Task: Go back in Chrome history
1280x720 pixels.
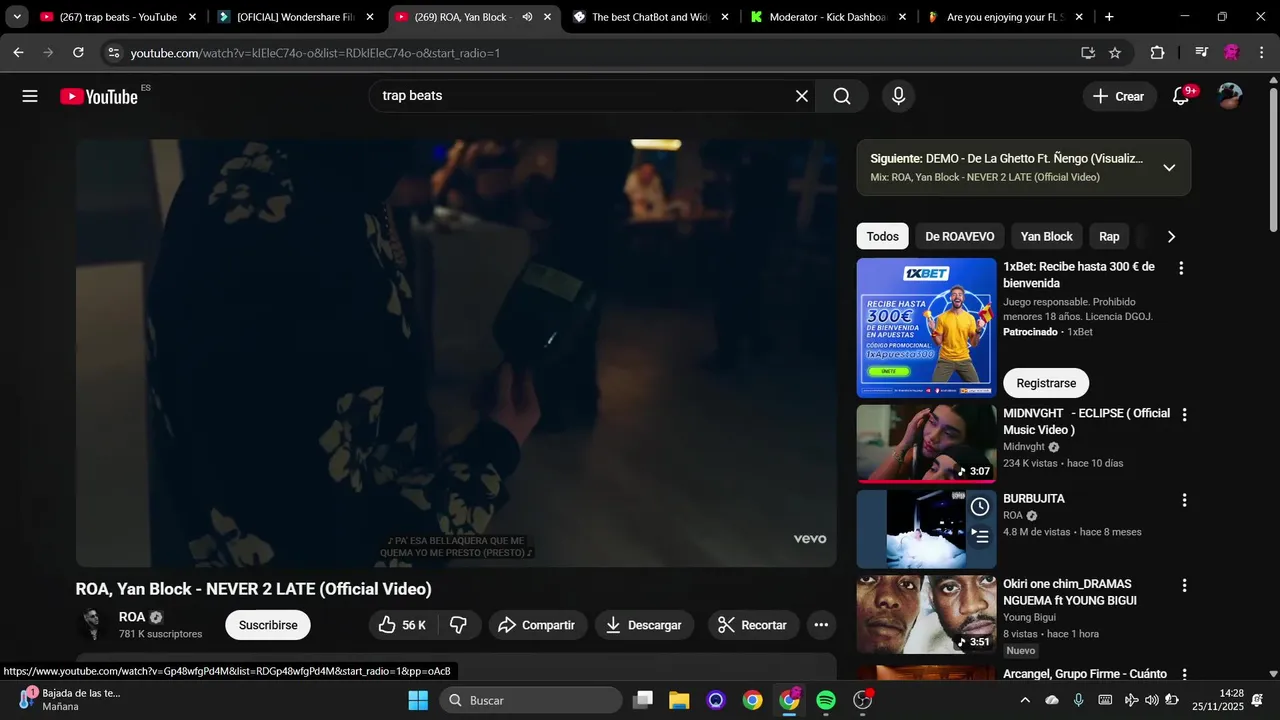Action: coord(18,52)
